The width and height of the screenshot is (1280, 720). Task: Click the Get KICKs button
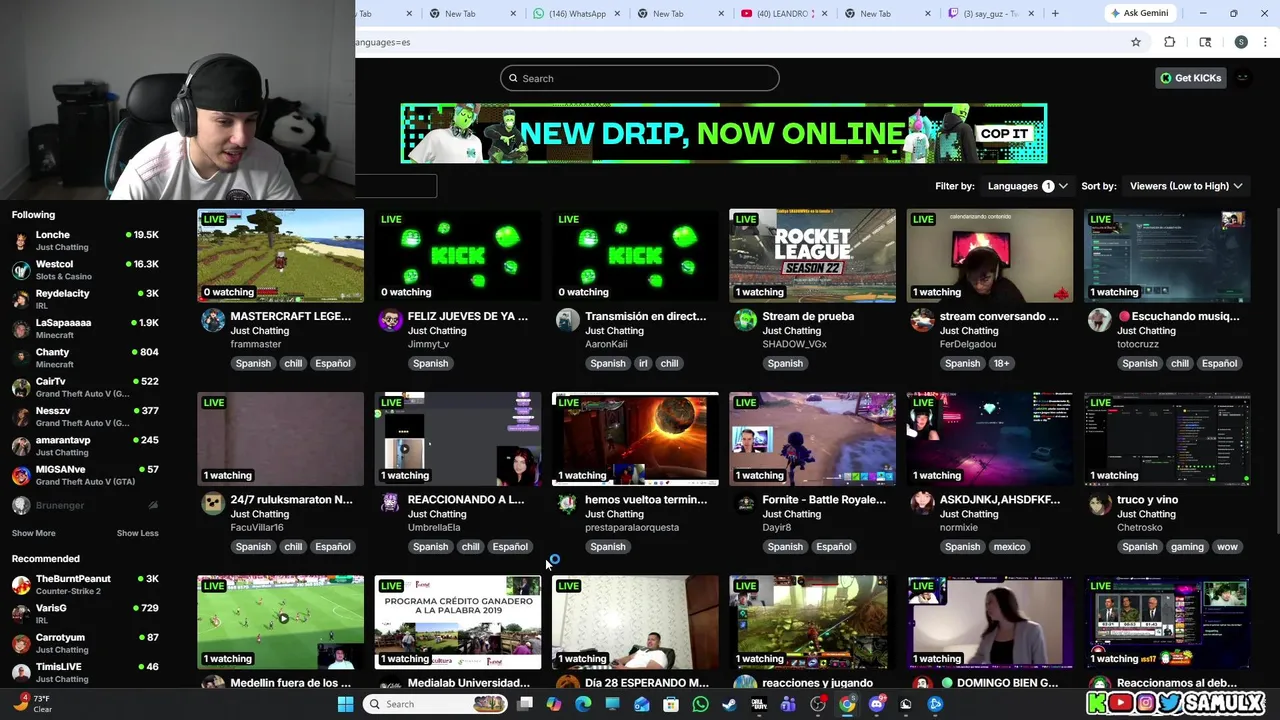[x=1190, y=78]
